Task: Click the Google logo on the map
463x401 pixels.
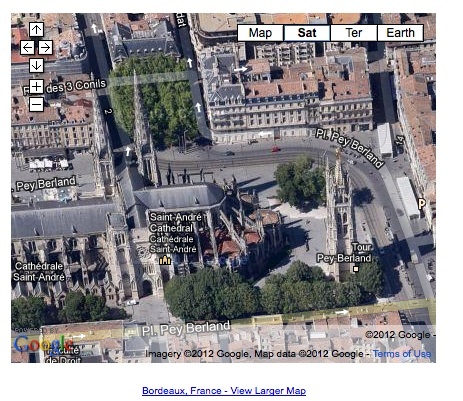Action: coord(43,343)
